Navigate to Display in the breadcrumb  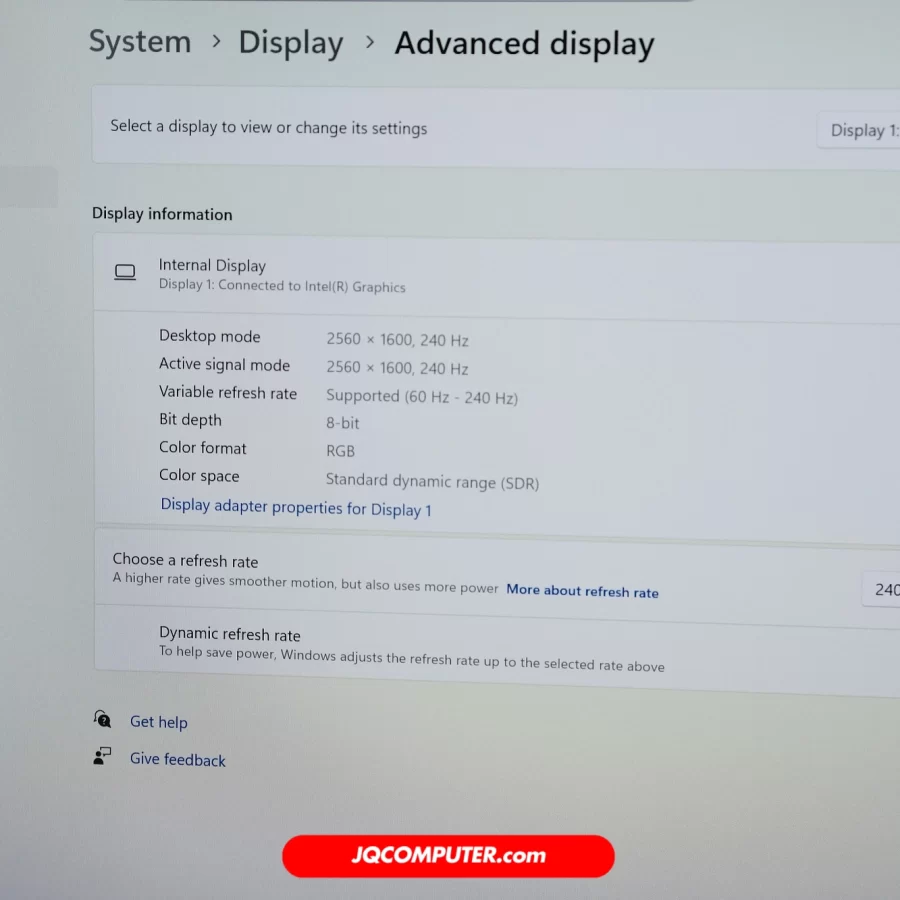(290, 43)
